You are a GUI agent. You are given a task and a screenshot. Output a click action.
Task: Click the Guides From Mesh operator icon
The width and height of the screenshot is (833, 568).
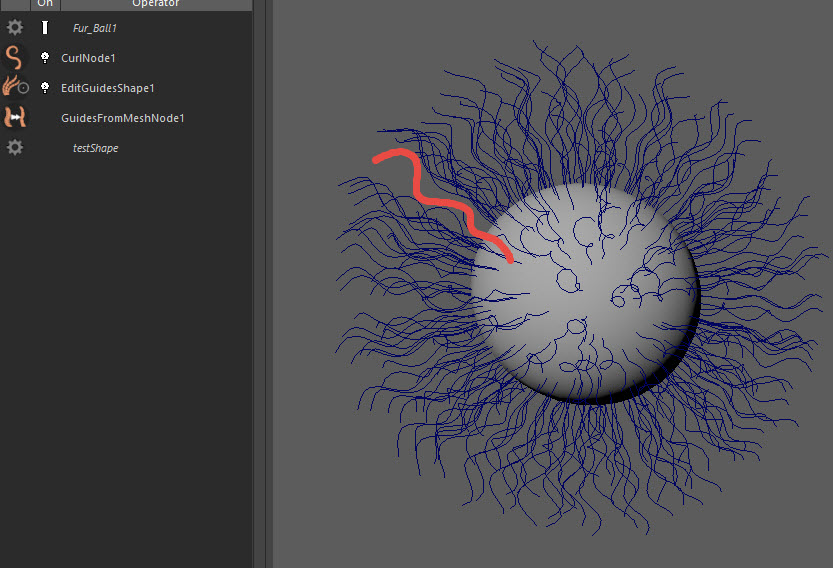point(15,118)
